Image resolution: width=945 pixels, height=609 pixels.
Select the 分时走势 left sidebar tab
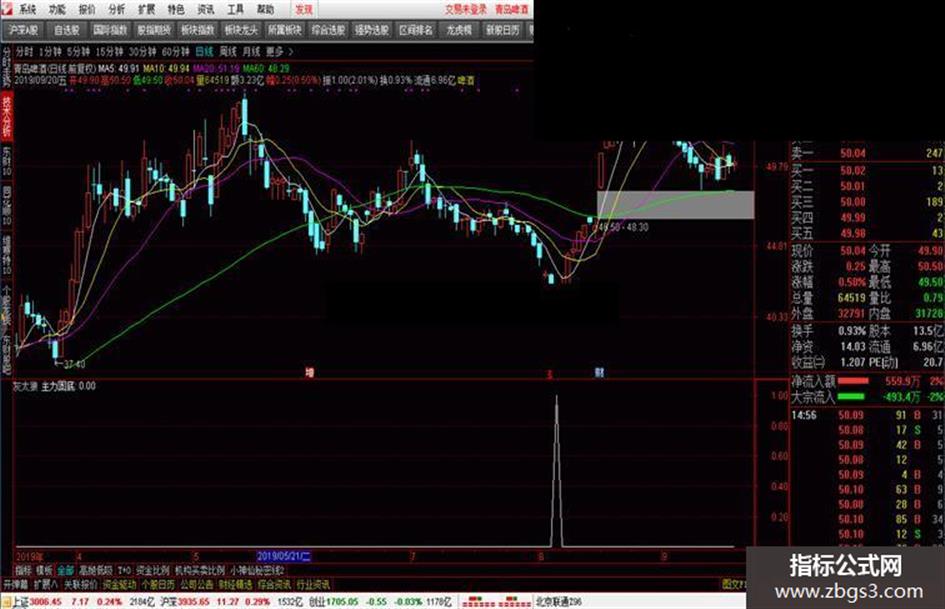click(7, 66)
